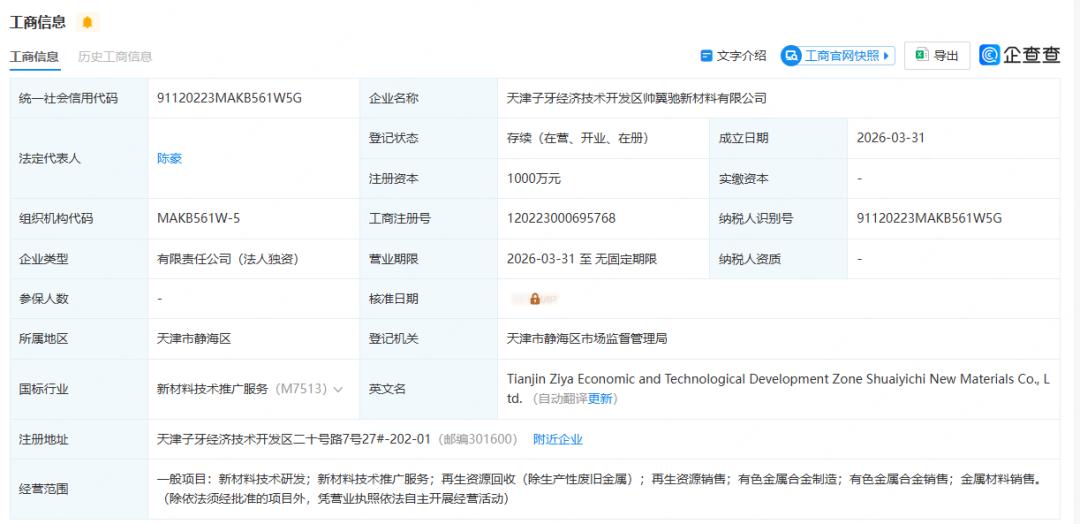1080x524 pixels.
Task: Click company name 天津子牙经济技术开发区帅翼驰新材料有限公司
Action: click(636, 98)
